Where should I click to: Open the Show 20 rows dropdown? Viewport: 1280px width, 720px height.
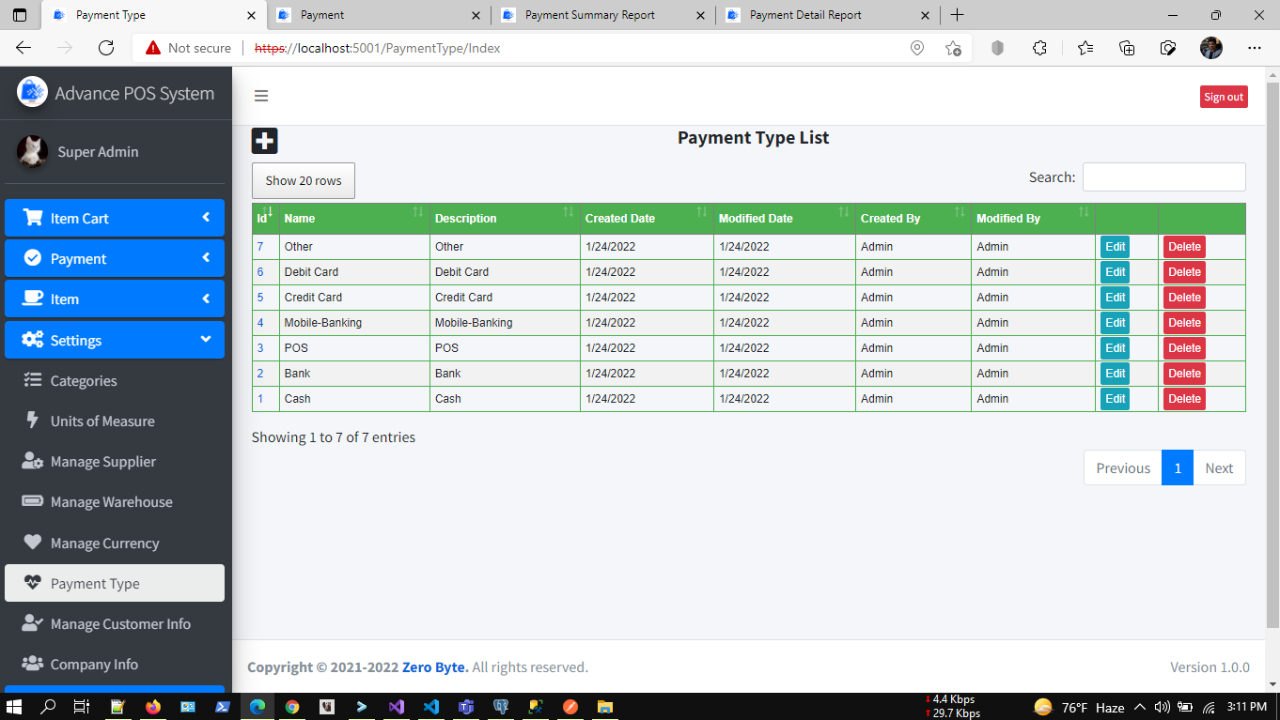click(x=302, y=180)
